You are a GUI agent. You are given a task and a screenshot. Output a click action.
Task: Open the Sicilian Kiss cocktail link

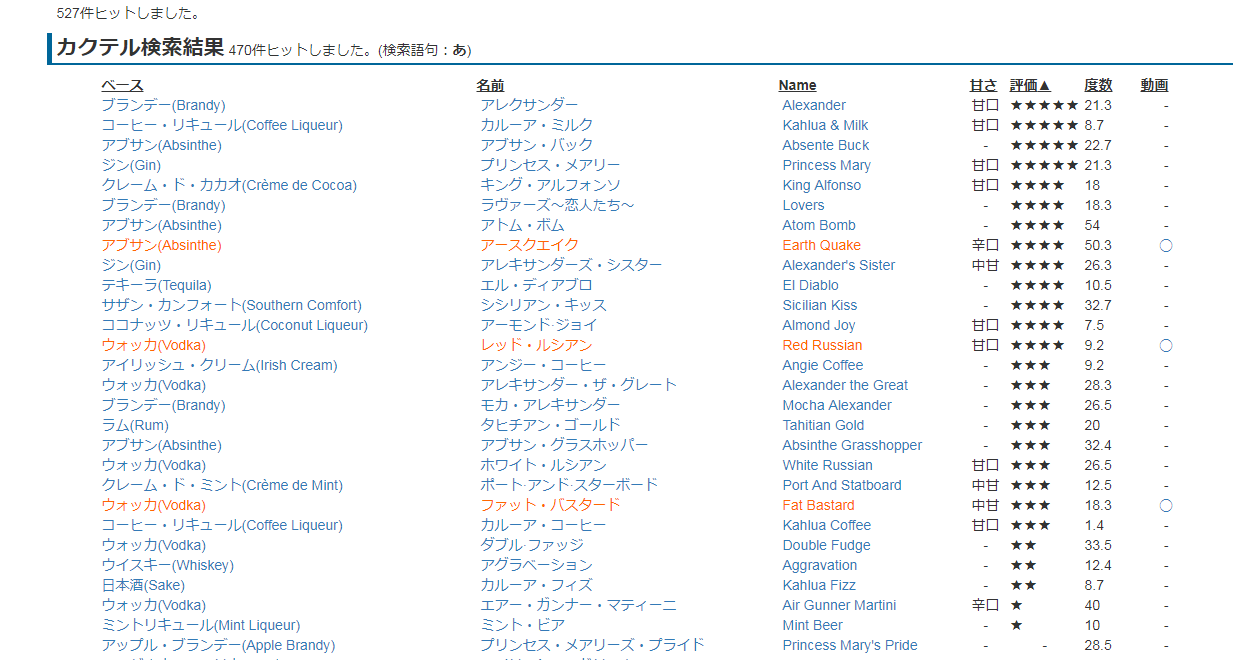(x=819, y=305)
